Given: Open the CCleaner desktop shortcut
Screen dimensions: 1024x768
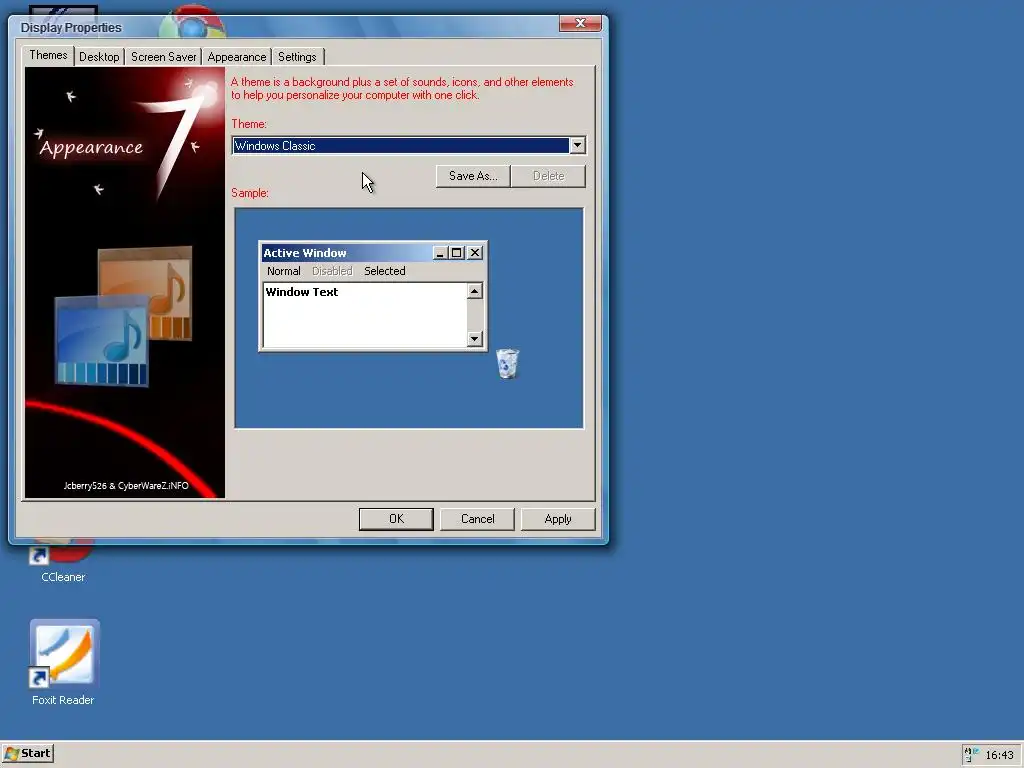Looking at the screenshot, I should coord(63,563).
